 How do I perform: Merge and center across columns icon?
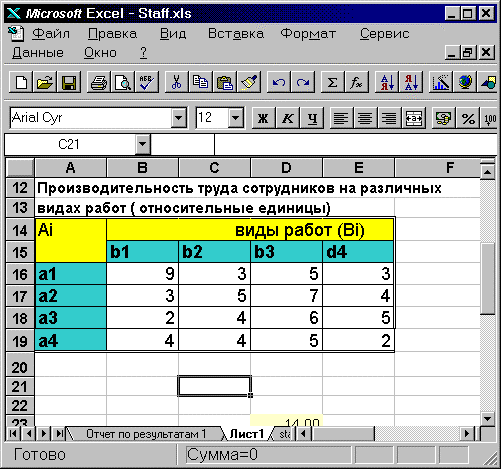(414, 118)
